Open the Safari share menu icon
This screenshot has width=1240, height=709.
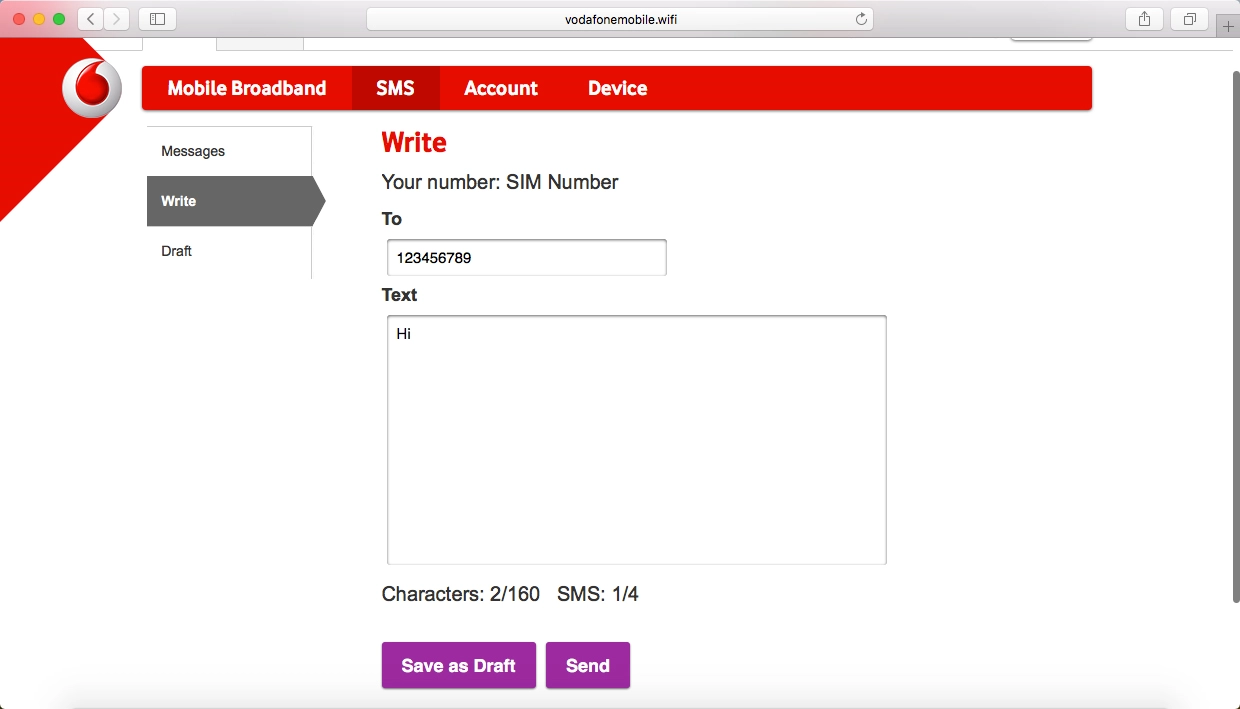[1143, 17]
